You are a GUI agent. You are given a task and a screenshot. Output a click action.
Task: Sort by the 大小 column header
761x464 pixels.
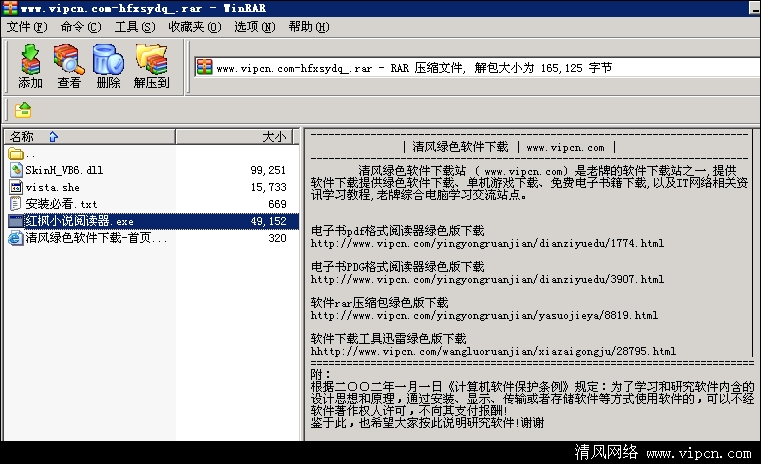(x=234, y=137)
